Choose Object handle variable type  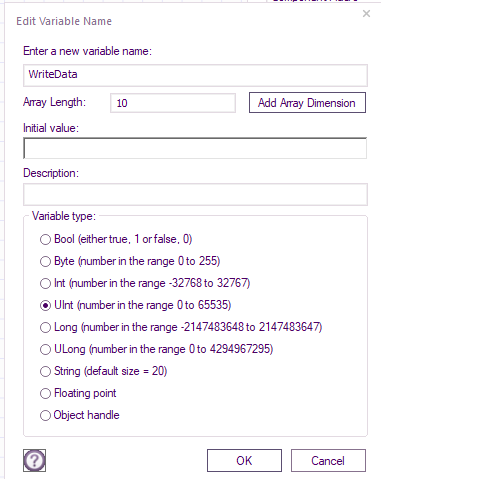(x=45, y=415)
